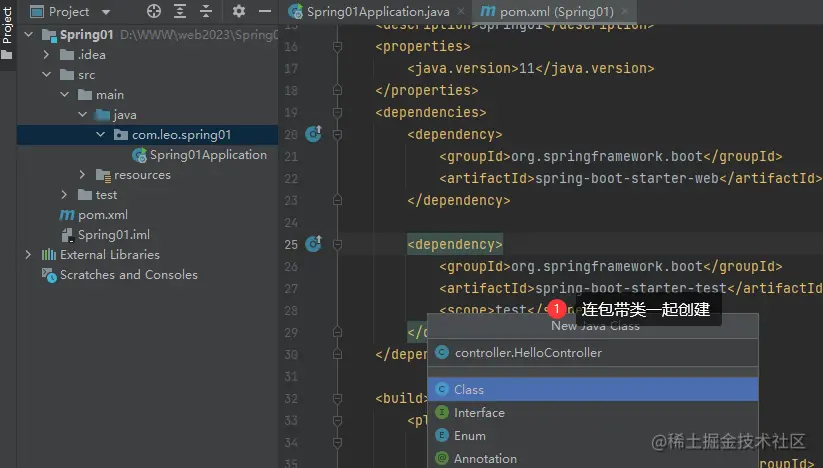Fold the properties block at line 16
The image size is (823, 468).
click(337, 47)
